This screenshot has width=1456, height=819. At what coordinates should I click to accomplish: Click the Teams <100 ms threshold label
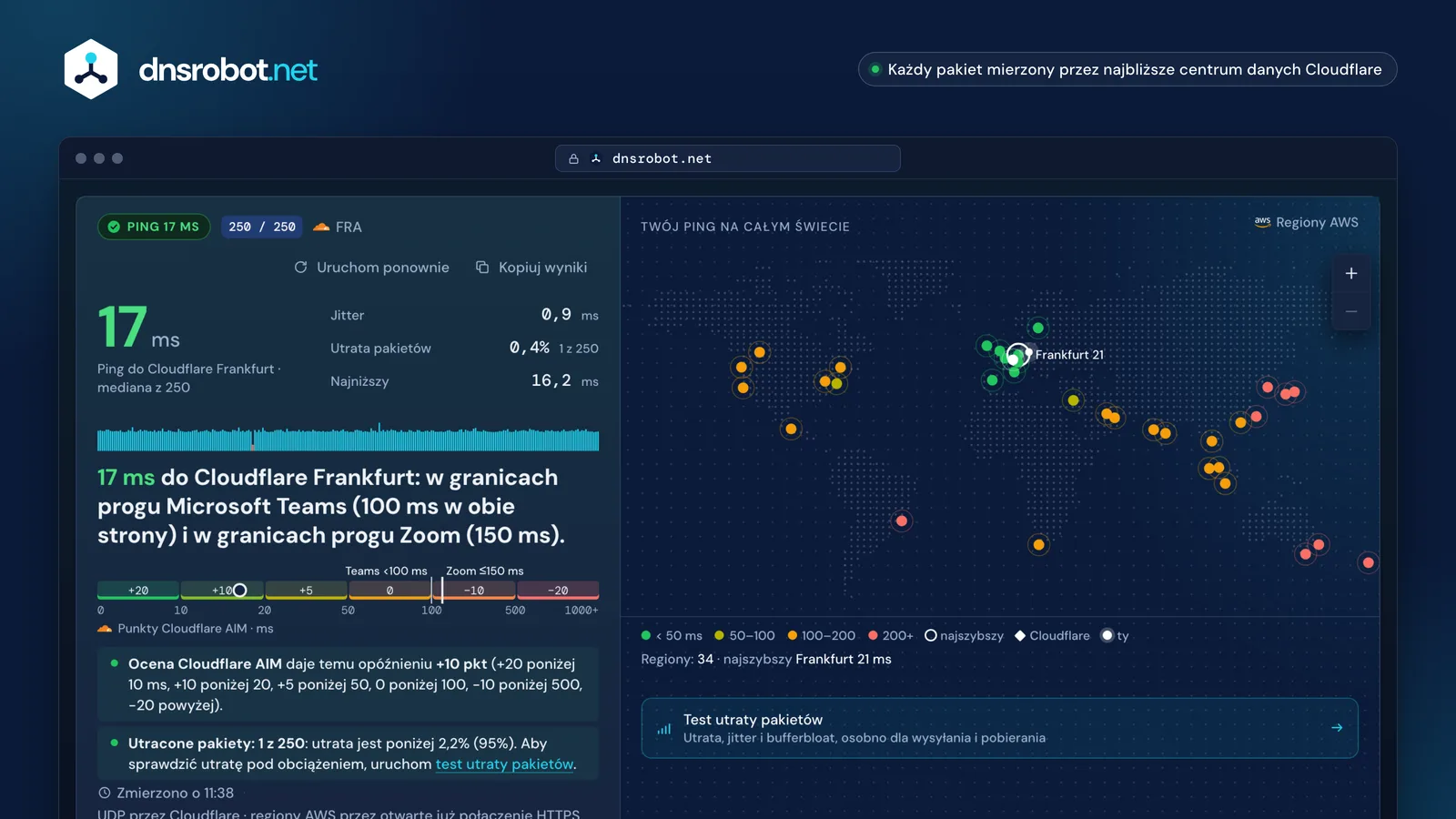(x=386, y=571)
